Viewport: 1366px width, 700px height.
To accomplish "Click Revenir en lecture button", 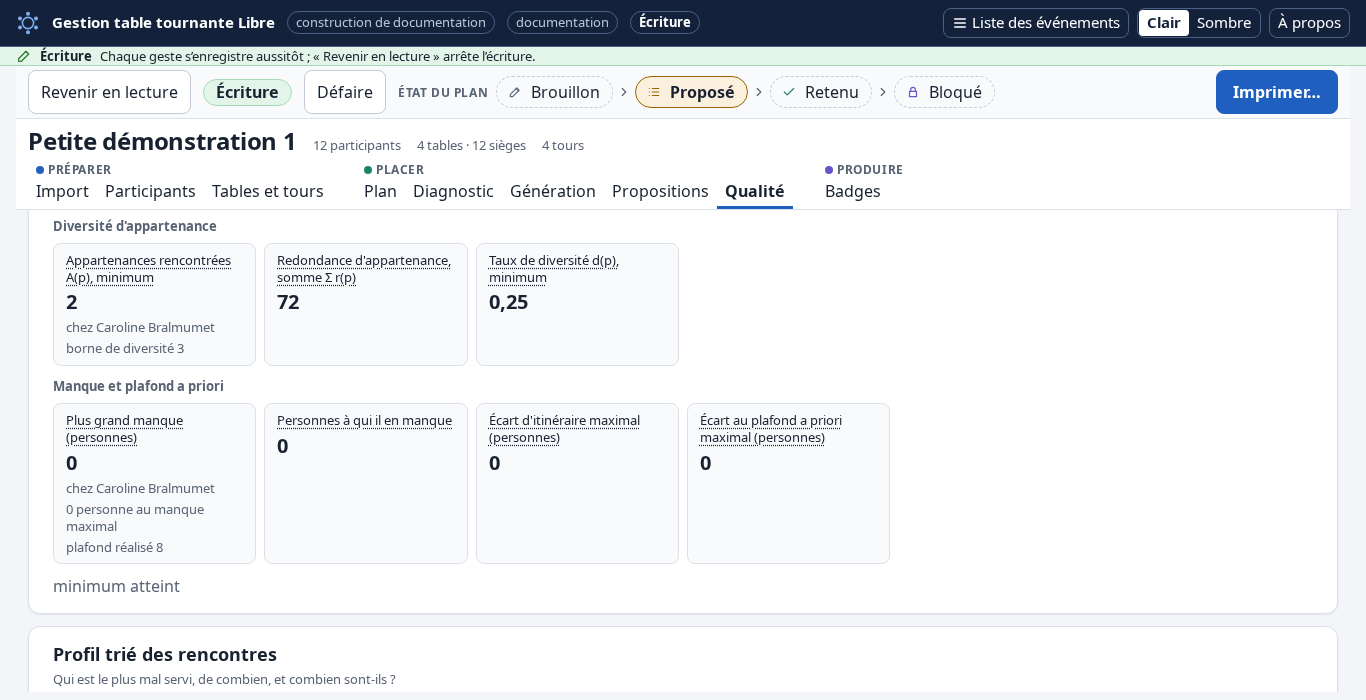I will click(x=109, y=92).
